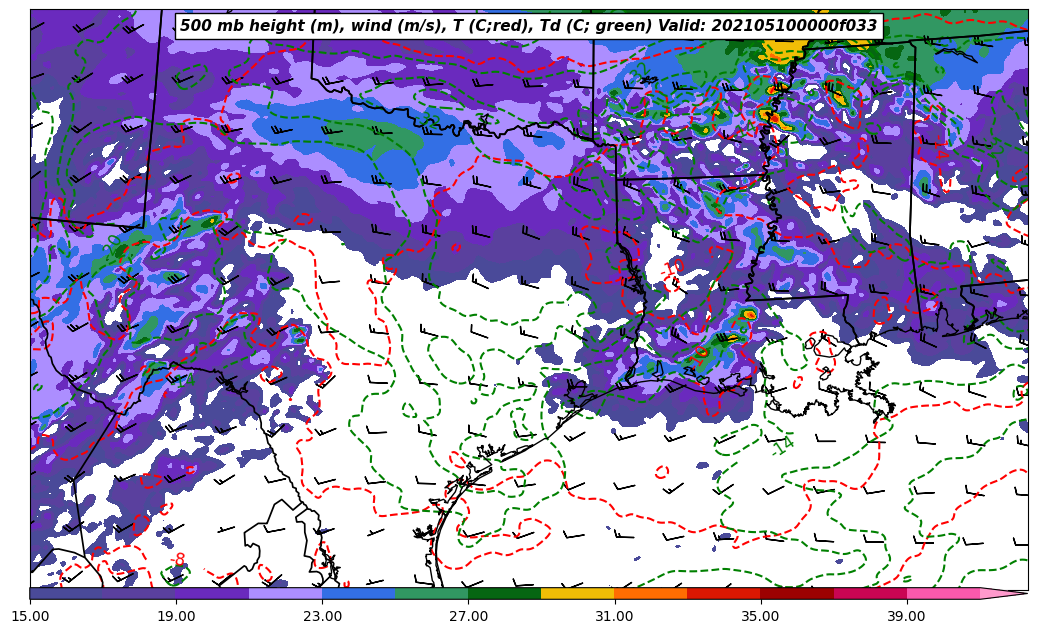Image resolution: width=1037 pixels, height=633 pixels.
Task: Click the 15.00 colorbar tick label
Action: [30, 616]
